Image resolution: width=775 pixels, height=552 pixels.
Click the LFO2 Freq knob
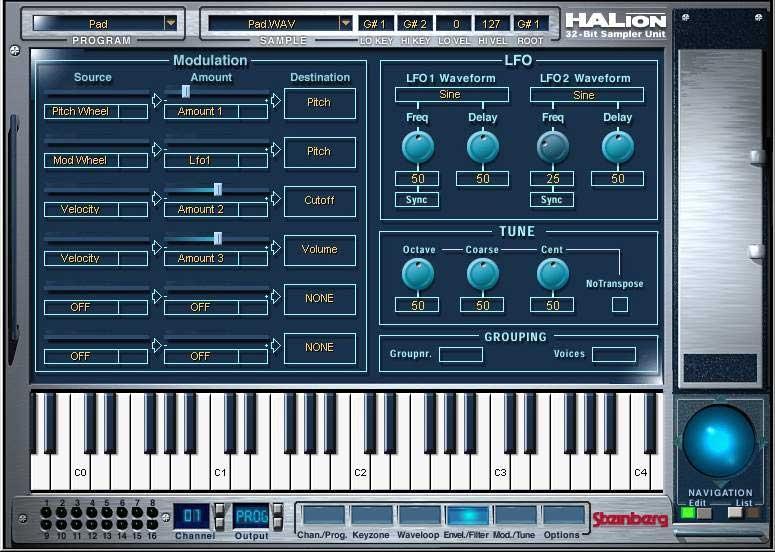(553, 148)
